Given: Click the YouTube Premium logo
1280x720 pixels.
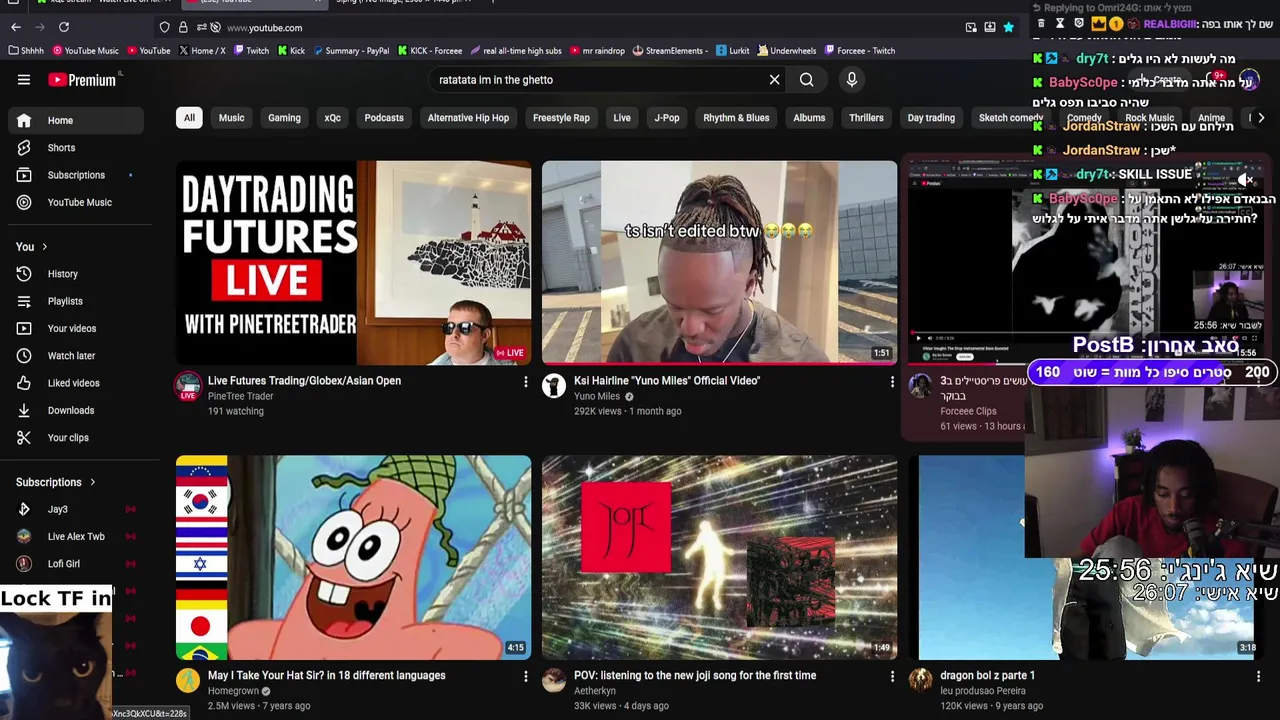Looking at the screenshot, I should 82,80.
